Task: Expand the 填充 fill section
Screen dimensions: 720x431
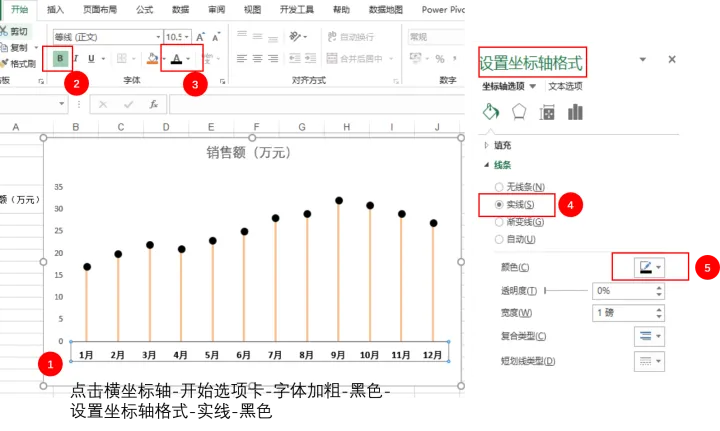Action: pos(486,146)
